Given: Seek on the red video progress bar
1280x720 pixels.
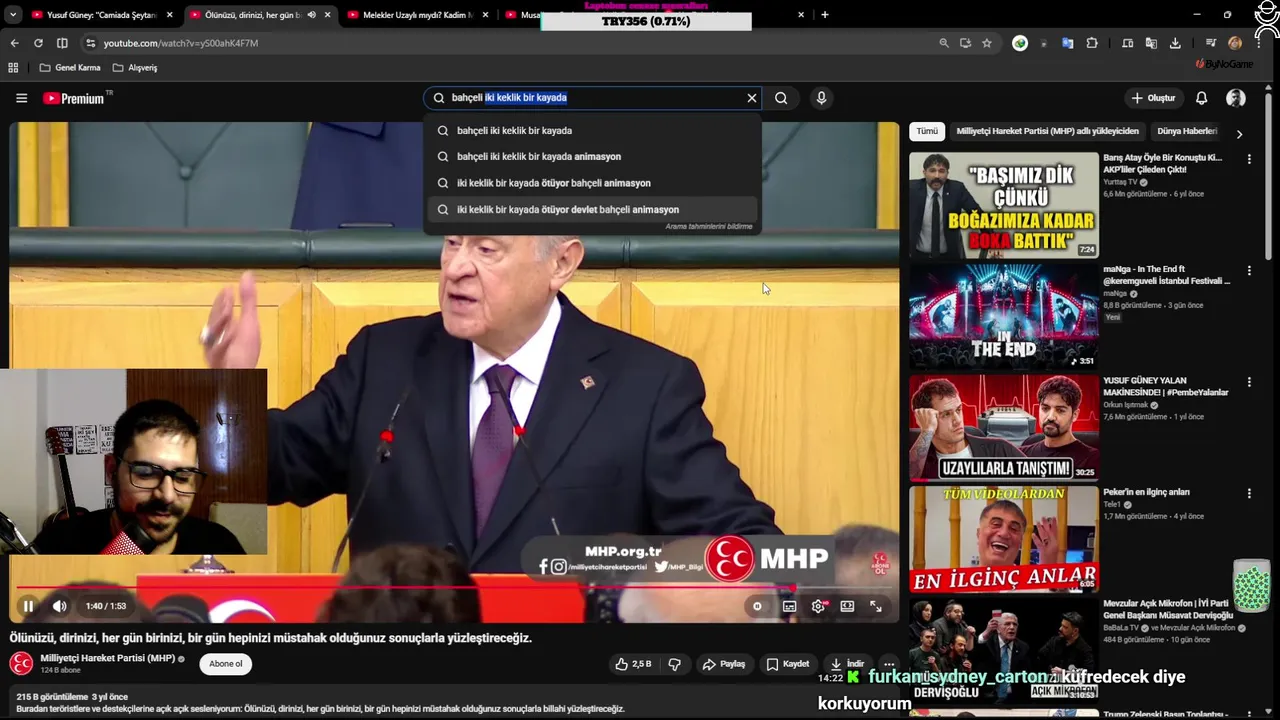Looking at the screenshot, I should 455,588.
